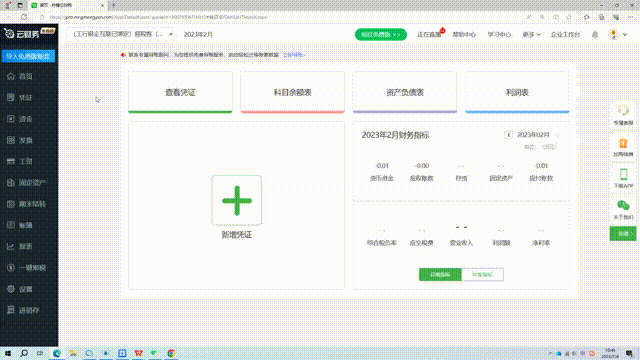The width and height of the screenshot is (640, 360).
Task: Open Microsoft Edge from taskbar
Action: [x=57, y=353]
